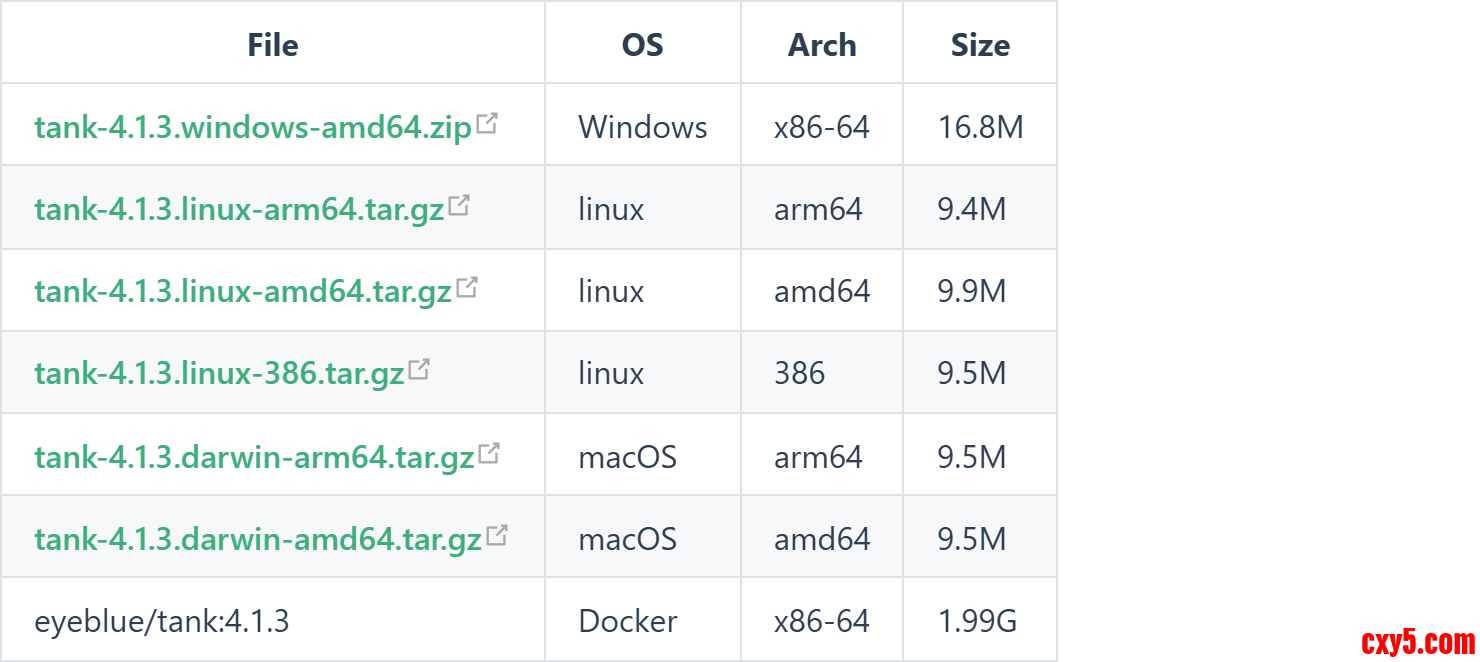Click external-link icon beside linux-amd64.tar.gz
This screenshot has height=662, width=1480.
(x=467, y=288)
